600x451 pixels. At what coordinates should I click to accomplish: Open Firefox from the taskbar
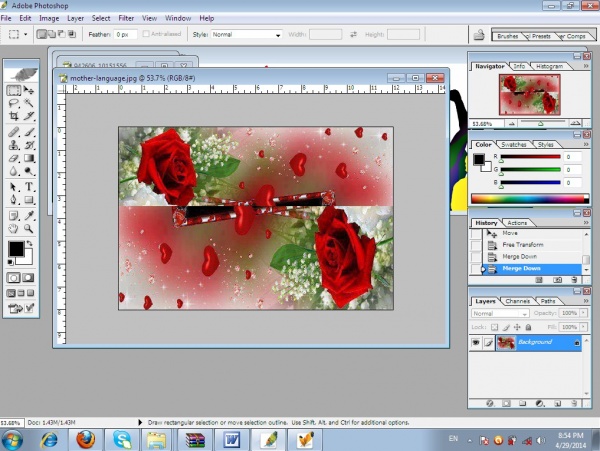click(x=85, y=438)
